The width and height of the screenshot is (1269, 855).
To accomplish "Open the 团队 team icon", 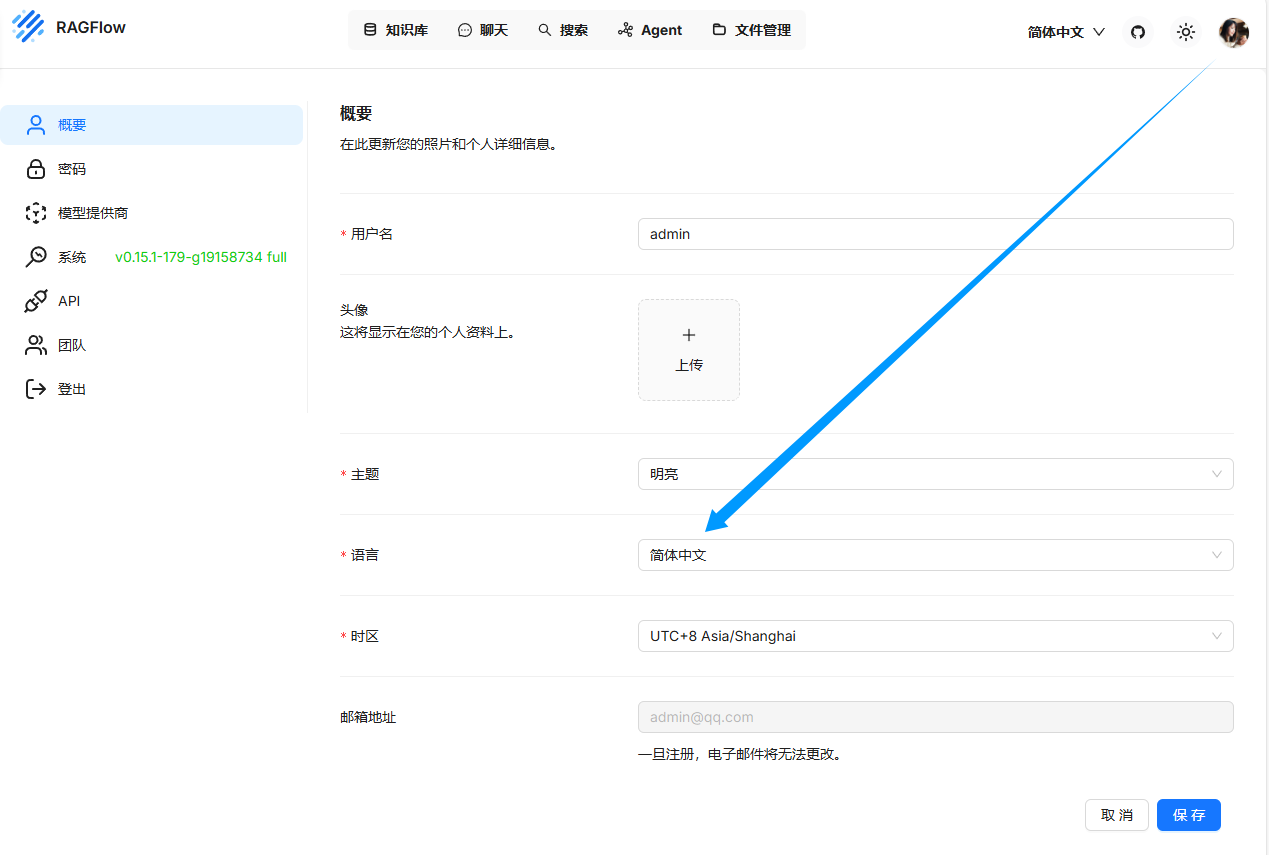I will point(36,345).
